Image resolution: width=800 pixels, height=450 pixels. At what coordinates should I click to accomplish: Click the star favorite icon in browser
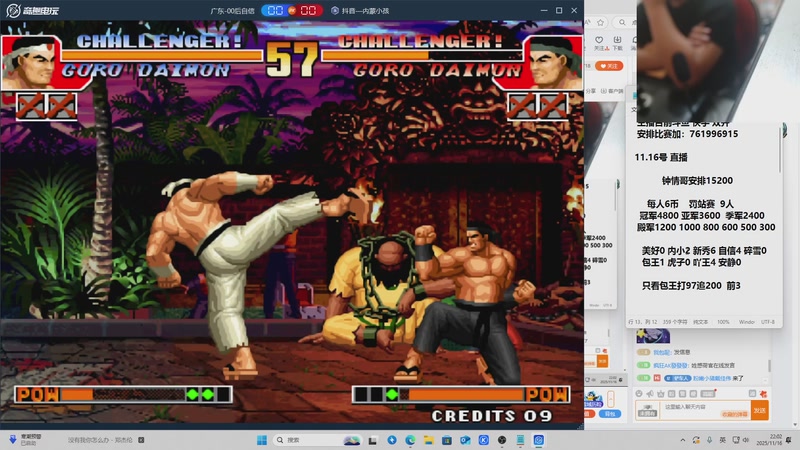point(601,22)
